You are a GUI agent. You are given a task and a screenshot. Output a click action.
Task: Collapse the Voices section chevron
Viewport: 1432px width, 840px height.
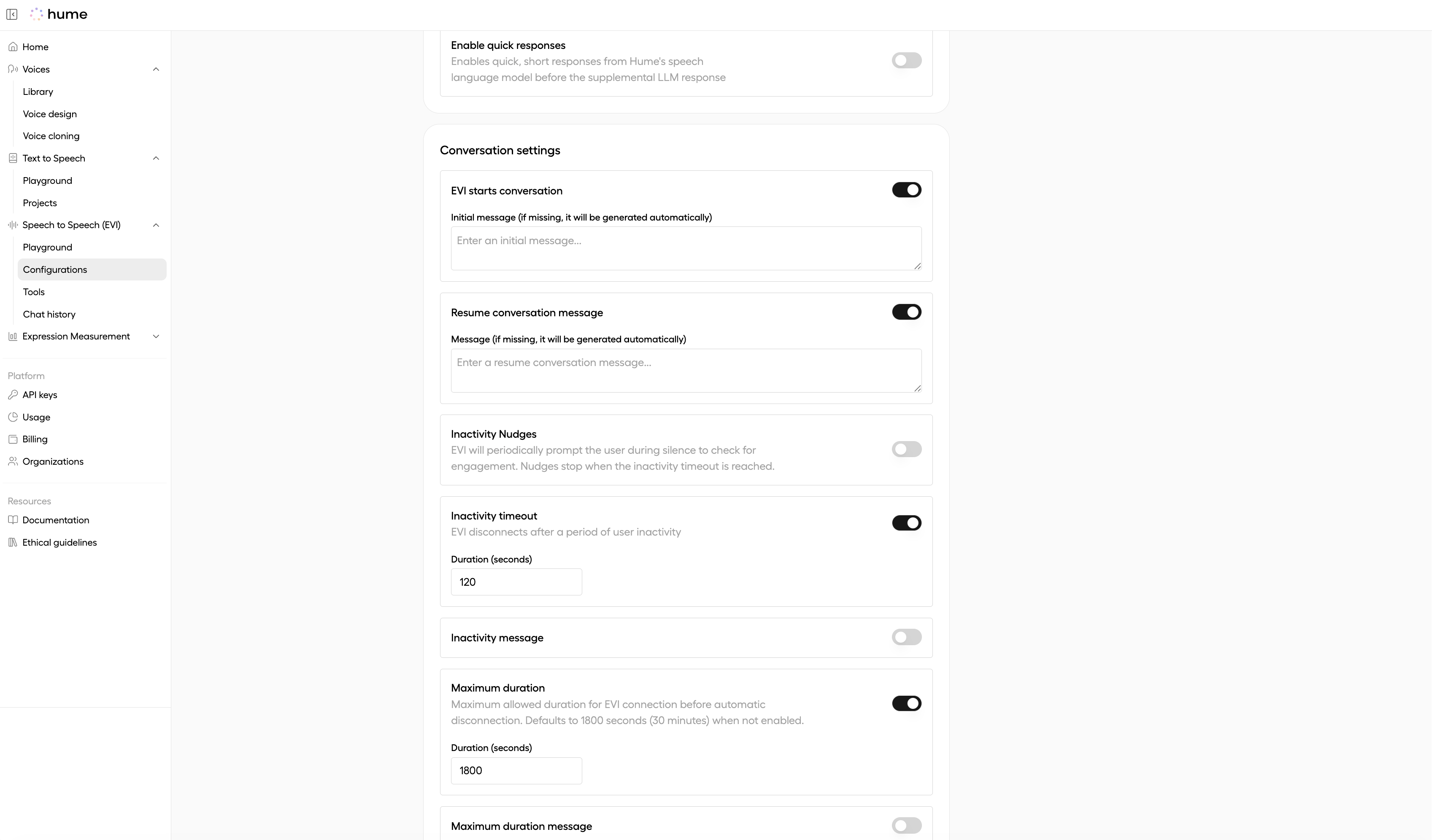point(156,69)
